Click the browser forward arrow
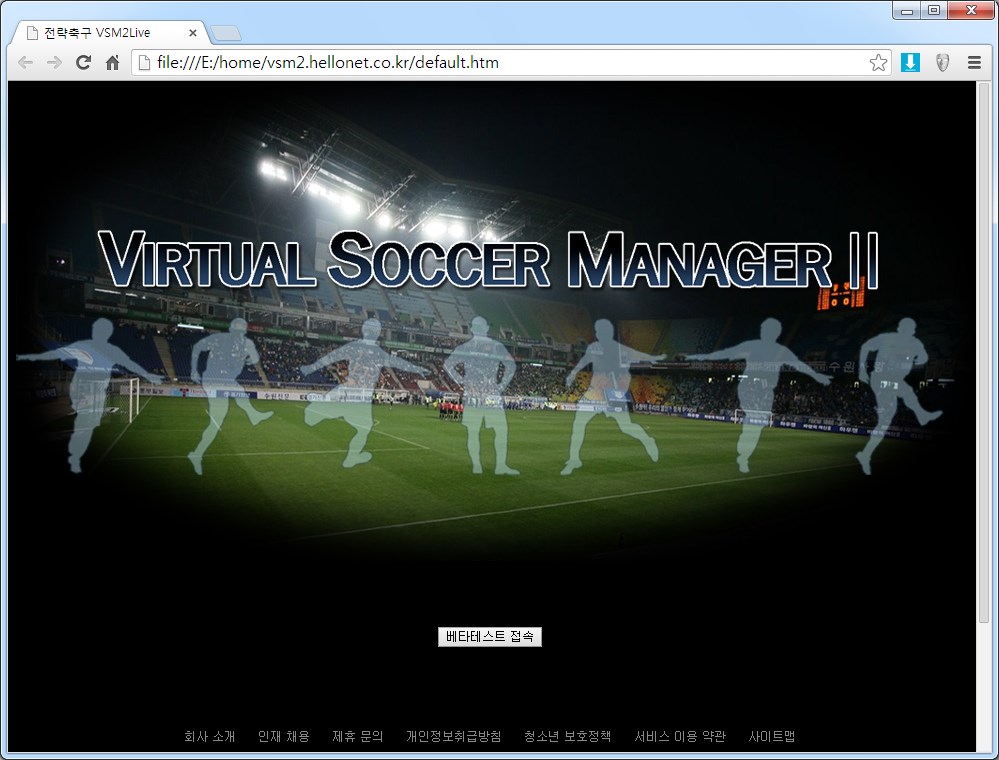 pos(54,63)
